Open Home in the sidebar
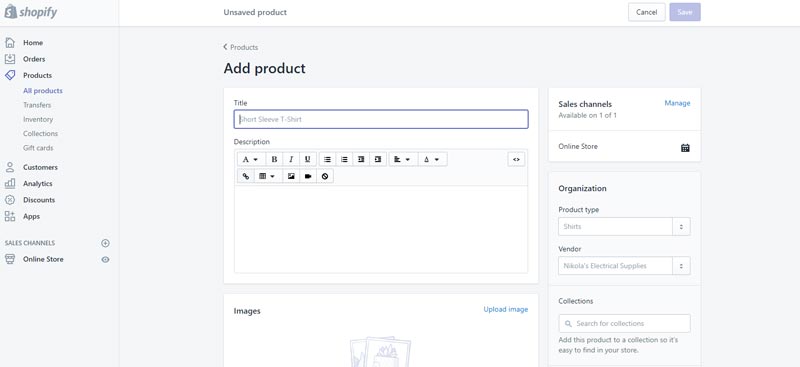The height and width of the screenshot is (367, 800). pyautogui.click(x=33, y=43)
